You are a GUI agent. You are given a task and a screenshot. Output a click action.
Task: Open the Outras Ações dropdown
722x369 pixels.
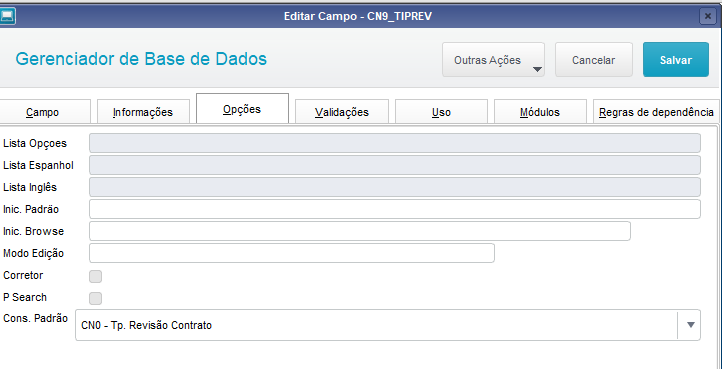pyautogui.click(x=493, y=60)
